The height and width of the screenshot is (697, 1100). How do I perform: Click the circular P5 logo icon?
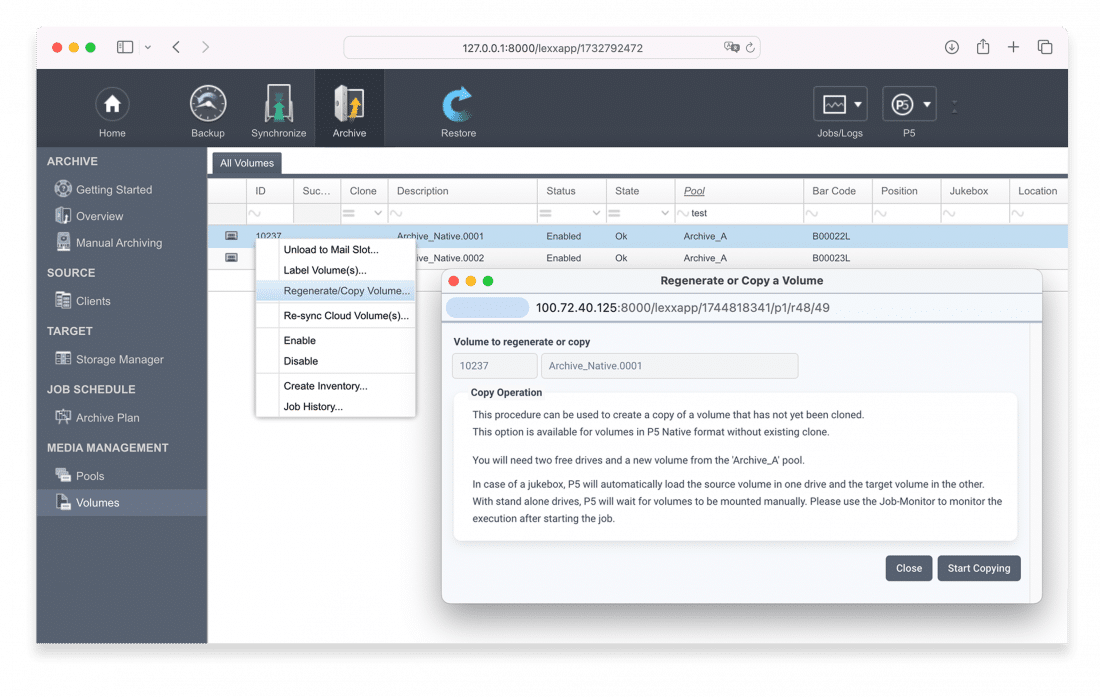coord(901,103)
